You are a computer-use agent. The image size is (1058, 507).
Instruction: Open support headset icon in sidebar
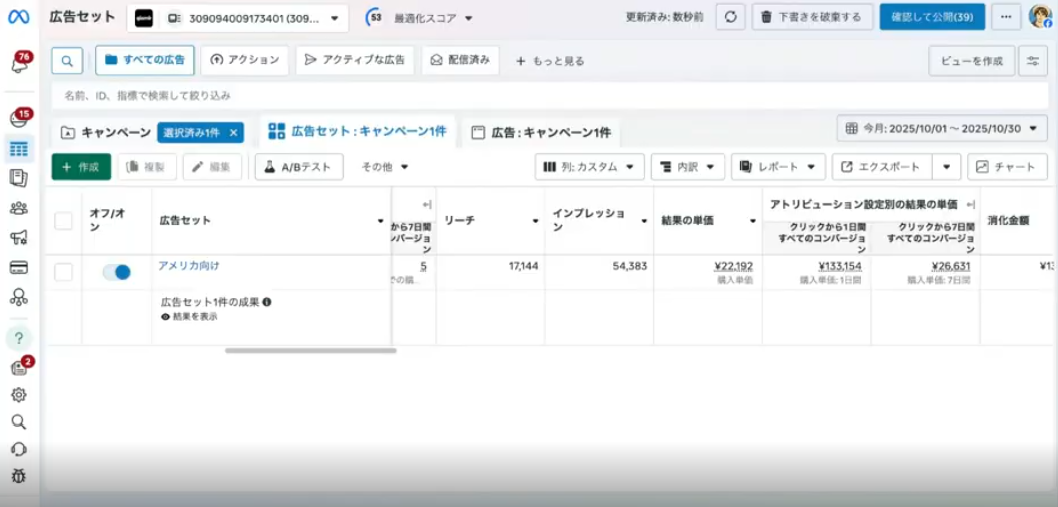(x=19, y=450)
